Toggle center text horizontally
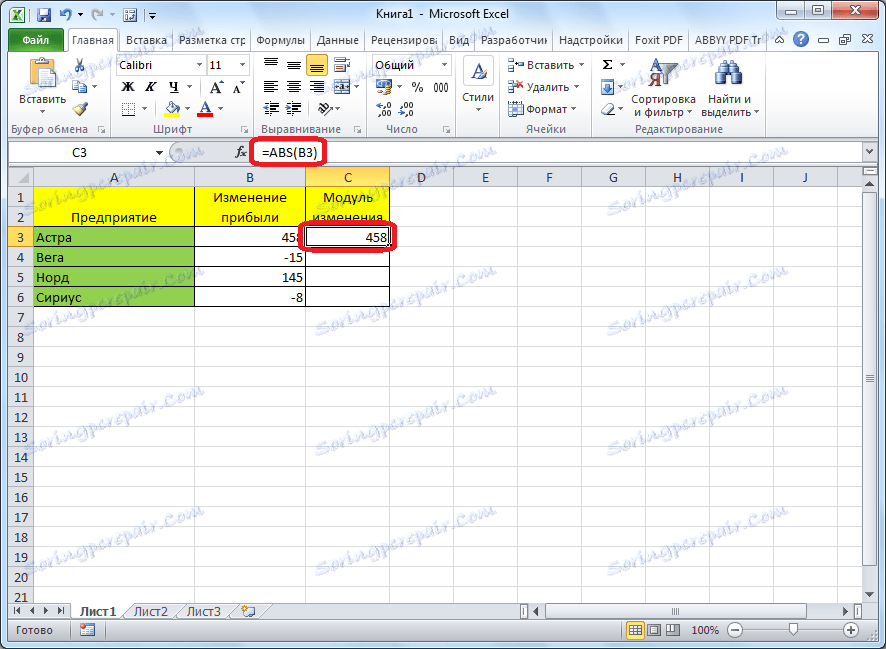The image size is (886, 649). [x=294, y=87]
